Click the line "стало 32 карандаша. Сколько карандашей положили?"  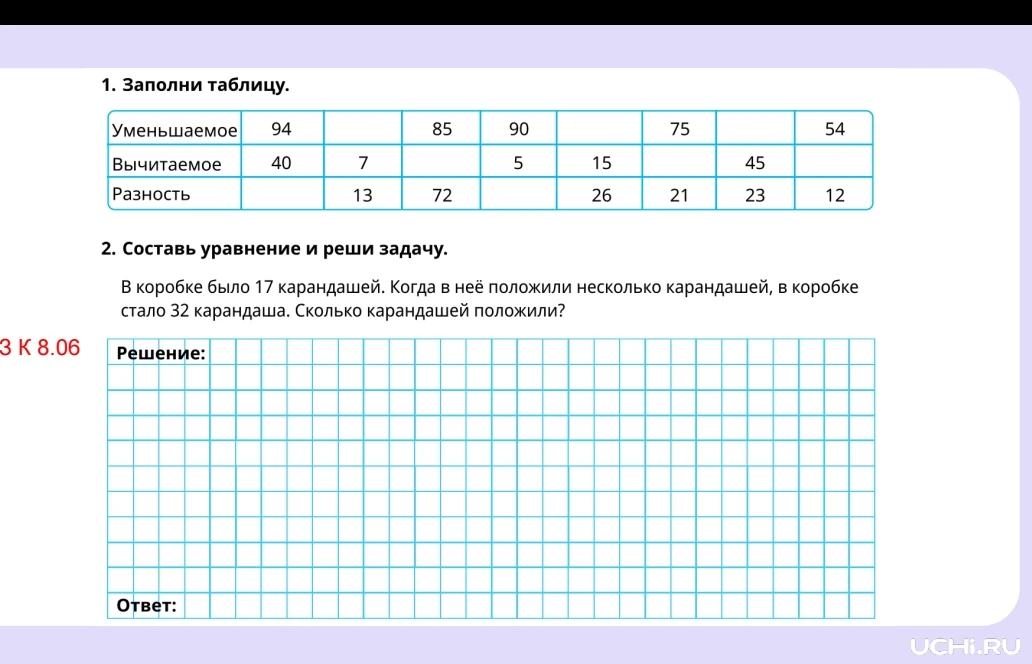click(343, 311)
